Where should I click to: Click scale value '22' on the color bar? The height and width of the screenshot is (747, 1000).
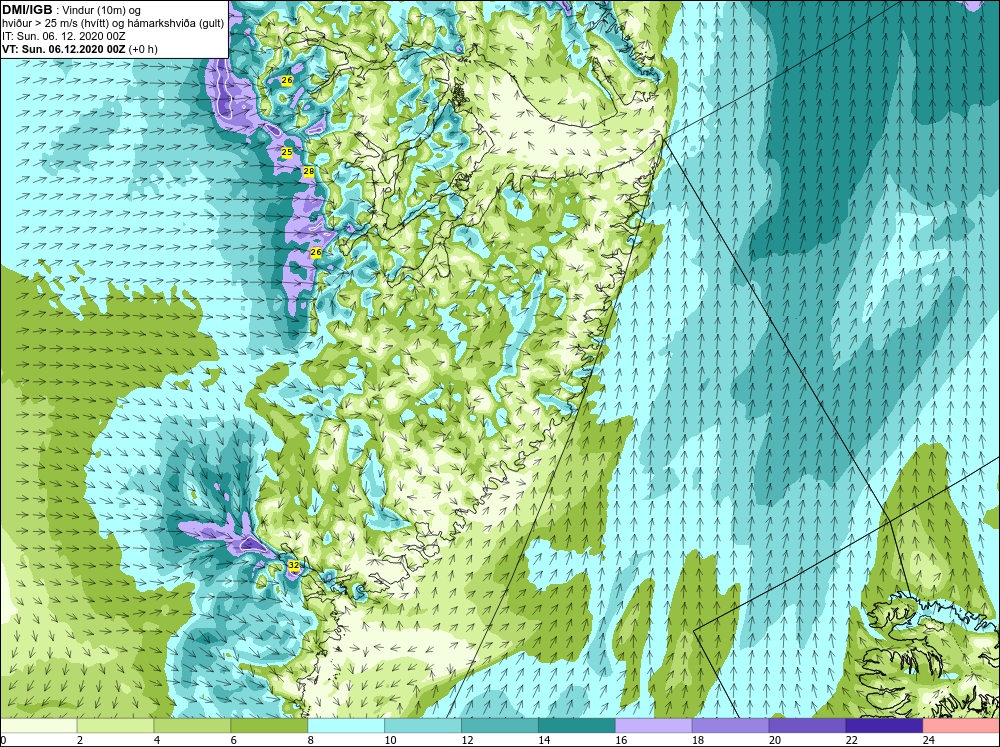[851, 740]
